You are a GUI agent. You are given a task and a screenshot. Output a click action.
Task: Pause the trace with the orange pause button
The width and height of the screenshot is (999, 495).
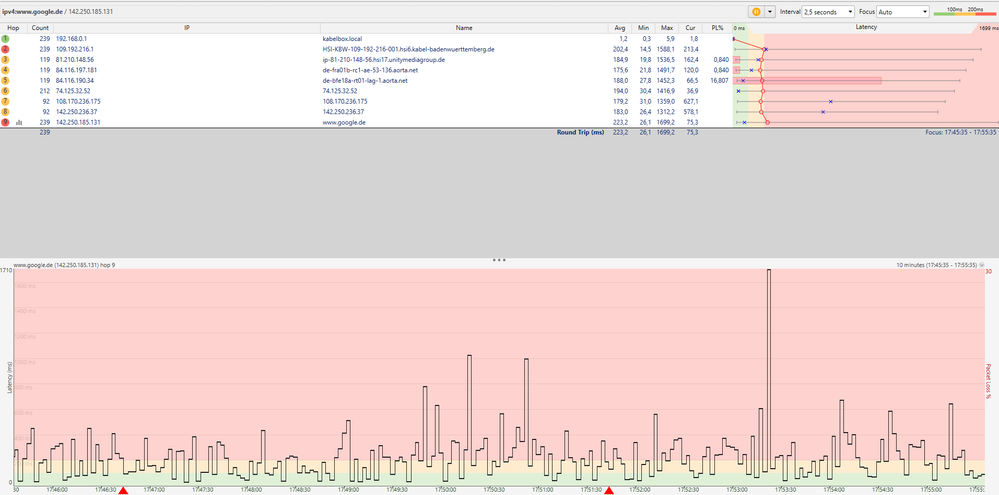point(756,11)
